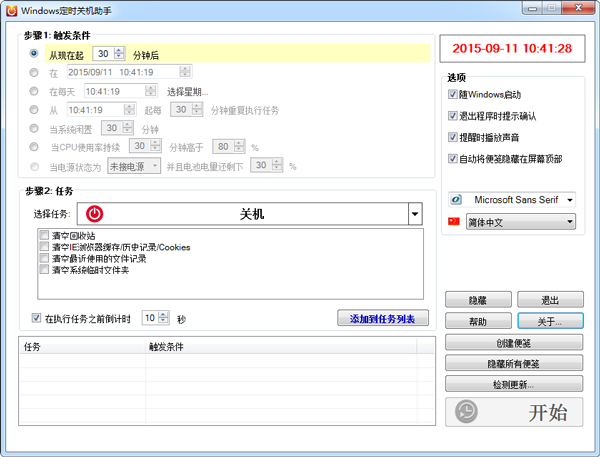
Task: Click the 隐藏所有便签 button
Action: pos(514,363)
